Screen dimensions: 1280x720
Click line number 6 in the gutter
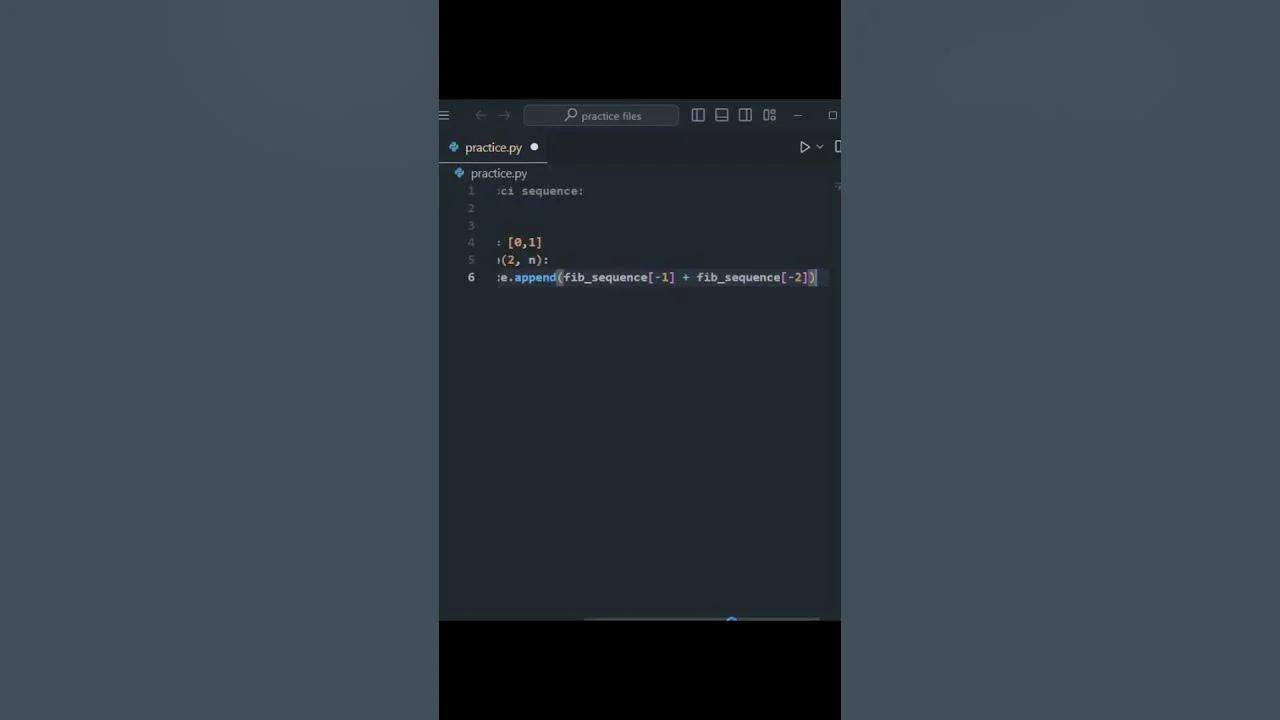coord(471,277)
